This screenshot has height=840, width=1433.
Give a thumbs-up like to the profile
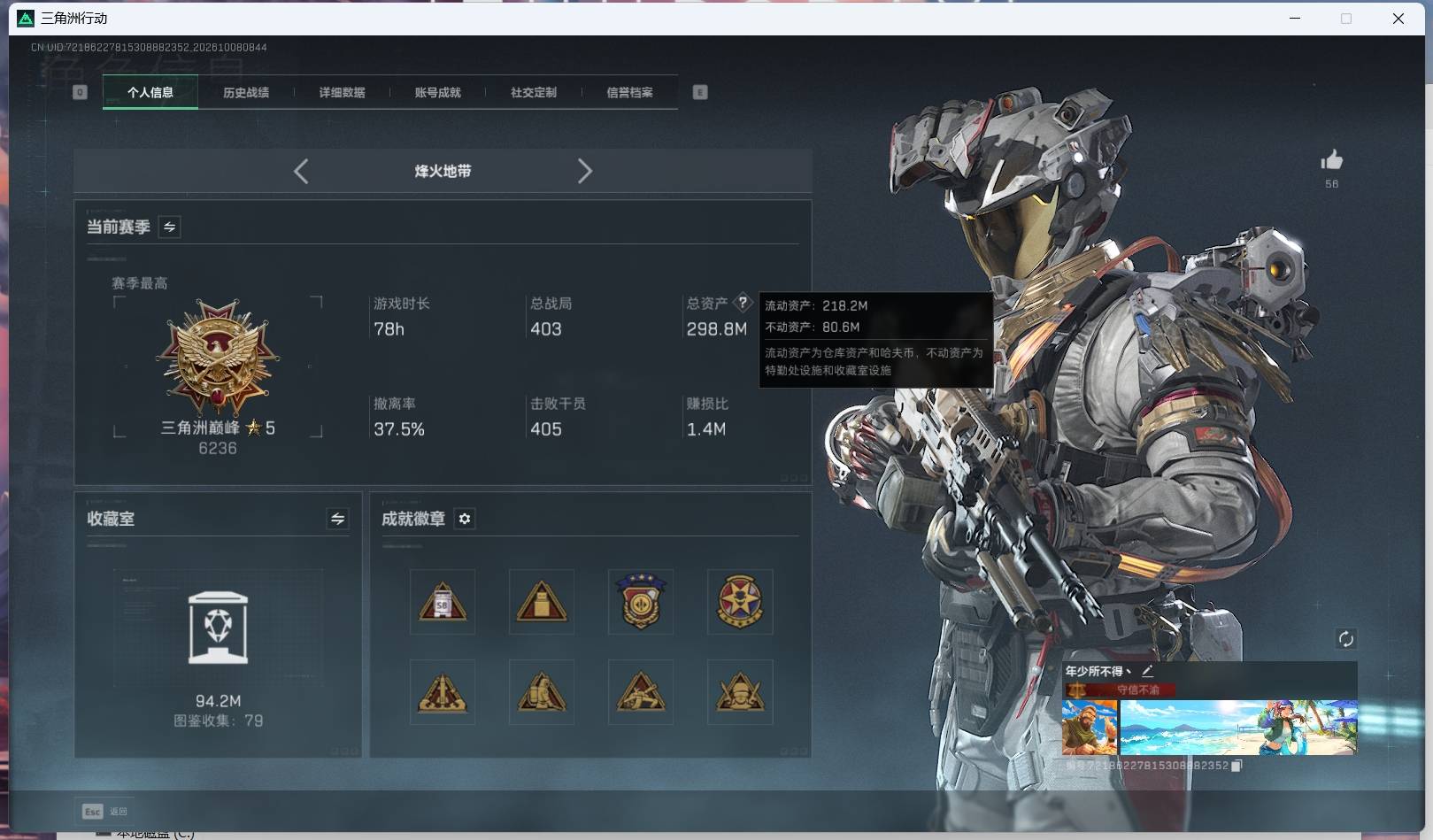1331,160
